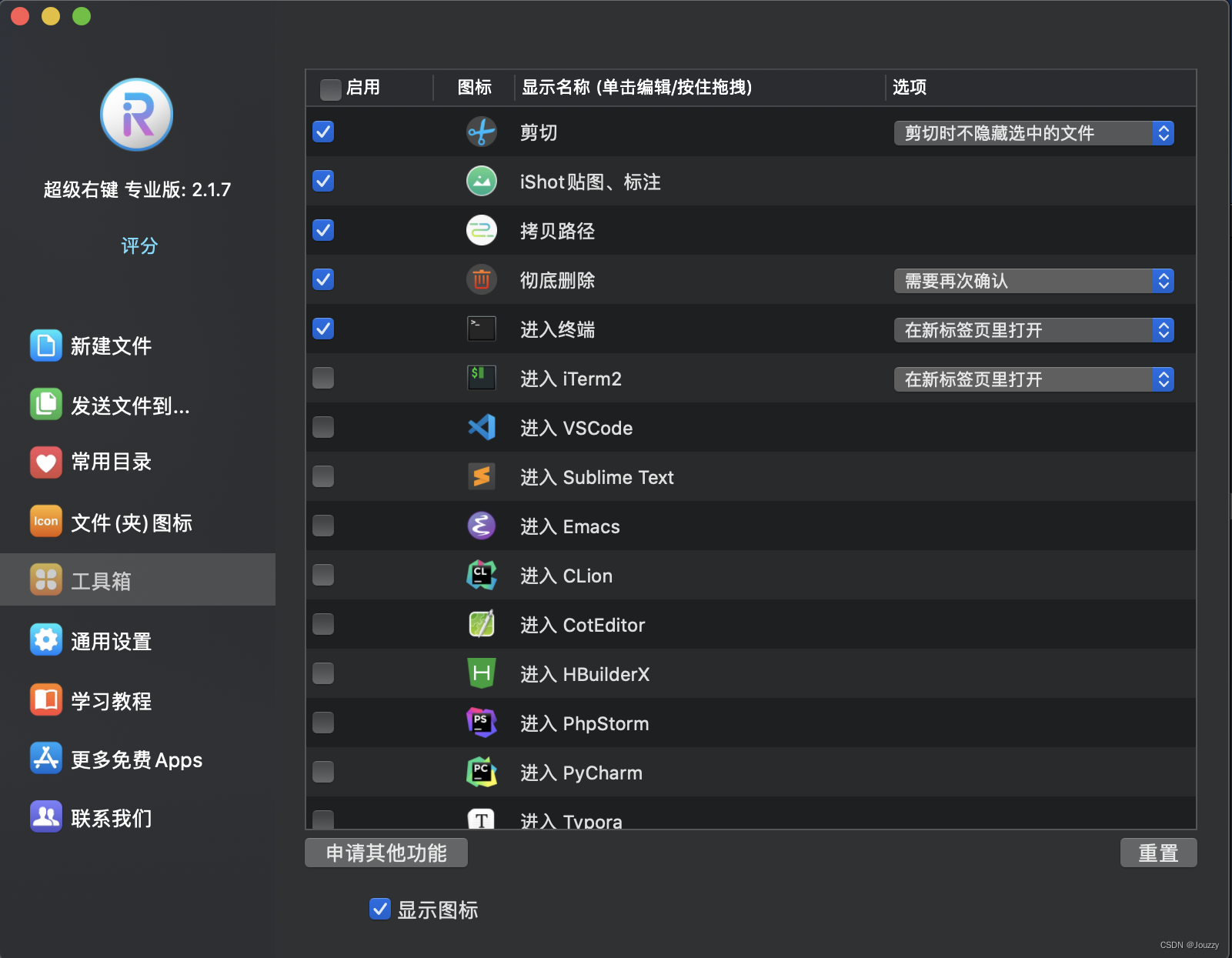Click the 通用设置 gear icon
The image size is (1232, 958).
[x=46, y=639]
